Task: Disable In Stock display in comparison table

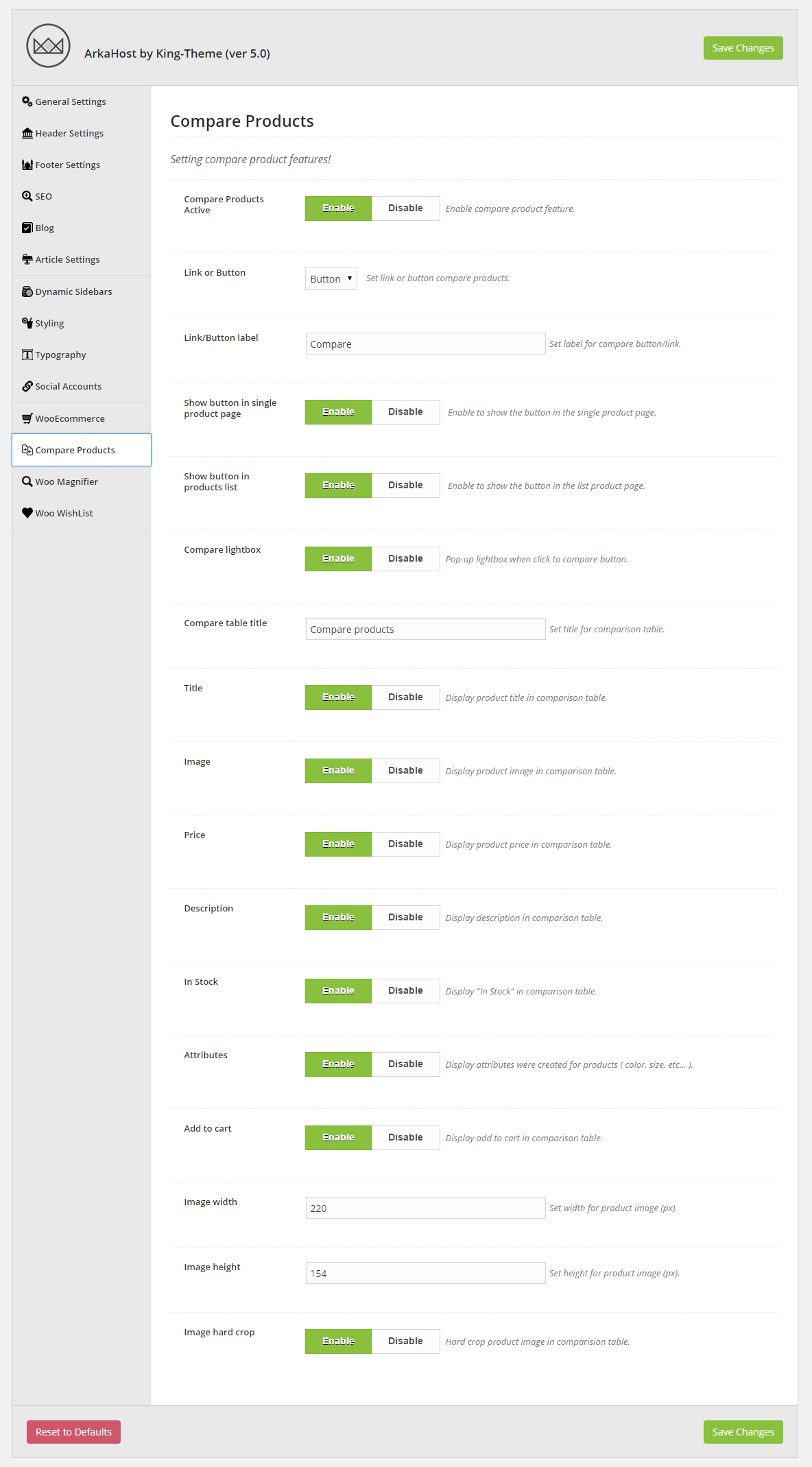Action: click(405, 991)
